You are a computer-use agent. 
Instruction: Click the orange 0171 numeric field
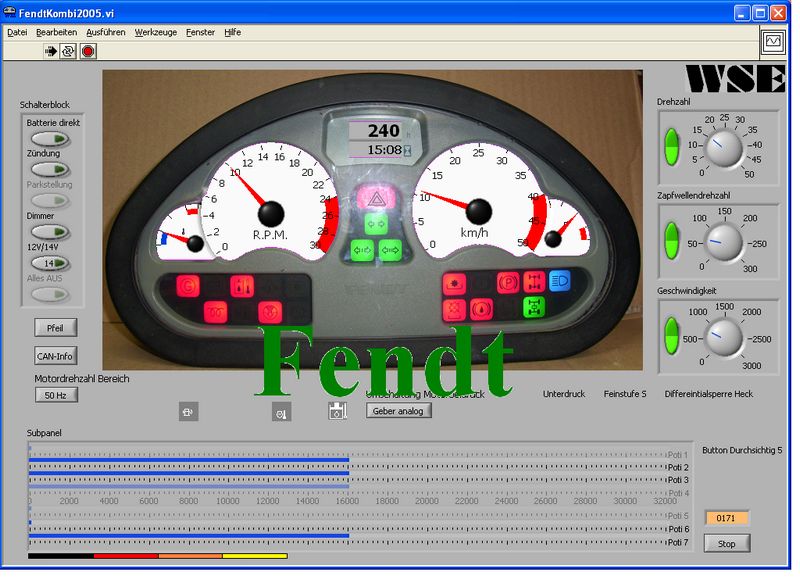click(727, 518)
